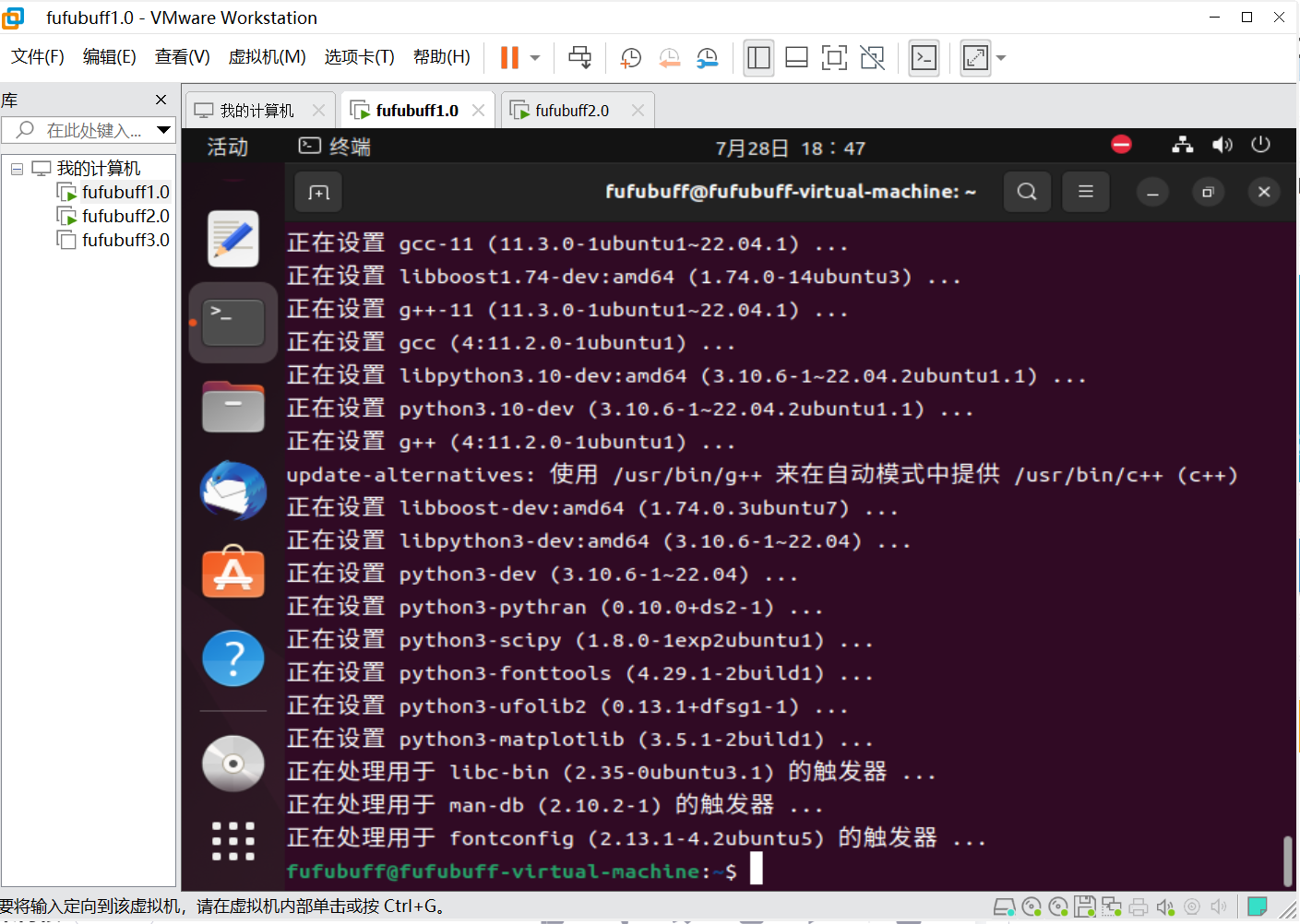Click the webcam device status icon
This screenshot has width=1300, height=924.
pos(1192,907)
